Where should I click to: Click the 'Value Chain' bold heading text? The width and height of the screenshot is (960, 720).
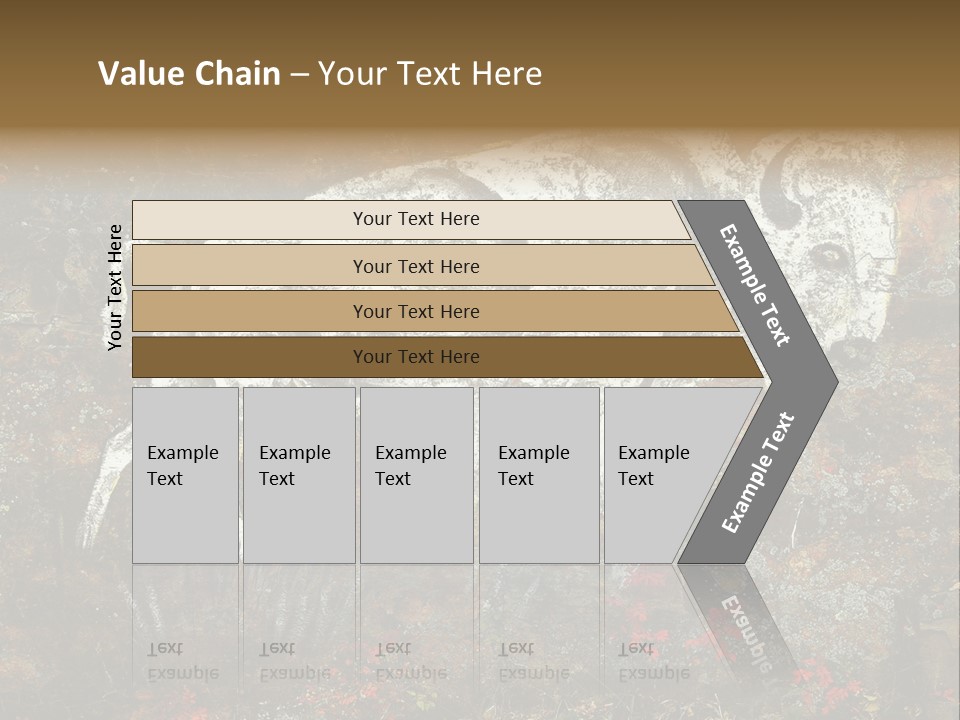pyautogui.click(x=189, y=73)
